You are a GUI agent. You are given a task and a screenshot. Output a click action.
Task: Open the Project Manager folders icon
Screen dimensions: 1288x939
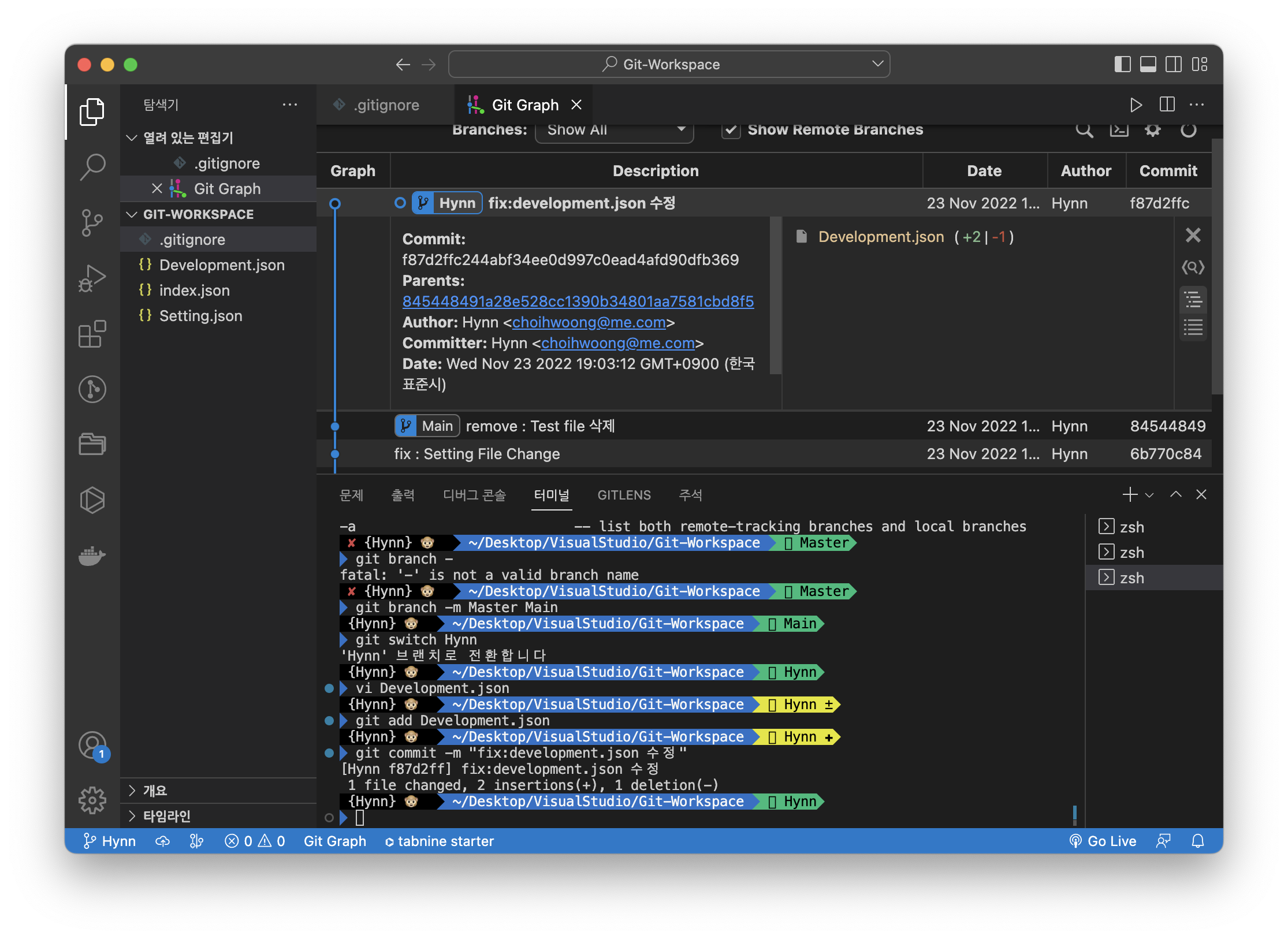pos(92,444)
